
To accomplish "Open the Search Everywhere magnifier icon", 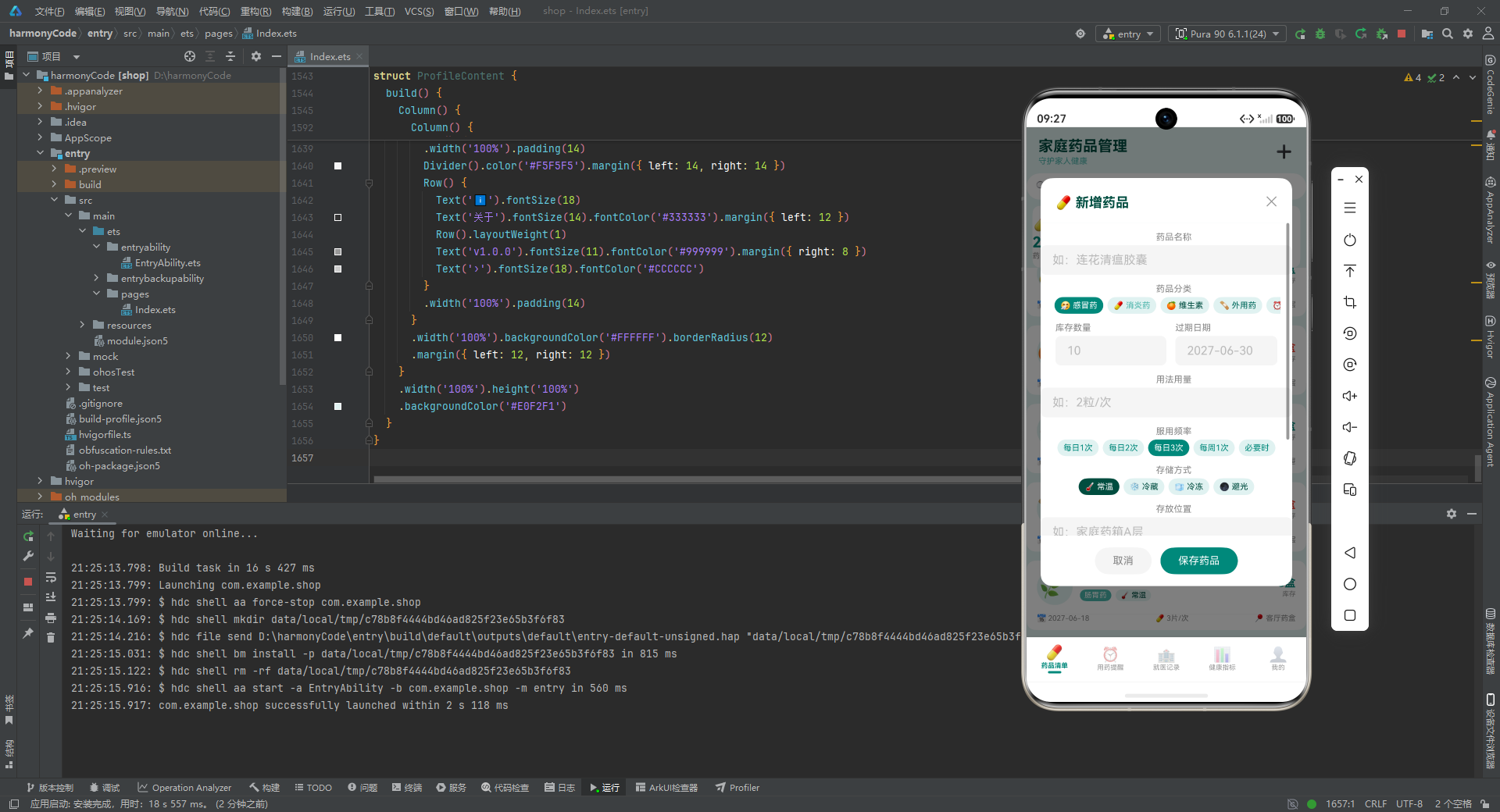I will click(1448, 34).
